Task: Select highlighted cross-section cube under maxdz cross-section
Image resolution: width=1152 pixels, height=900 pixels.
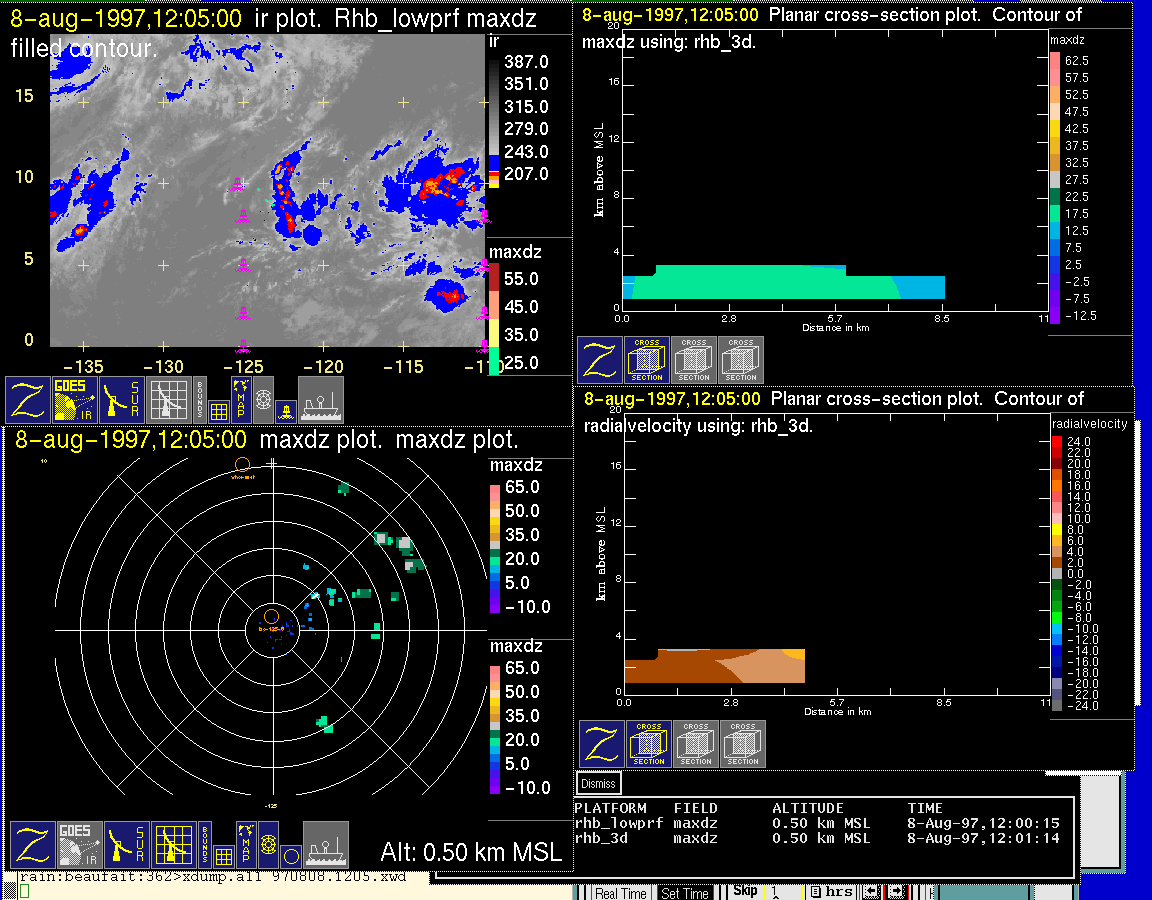Action: click(x=647, y=360)
